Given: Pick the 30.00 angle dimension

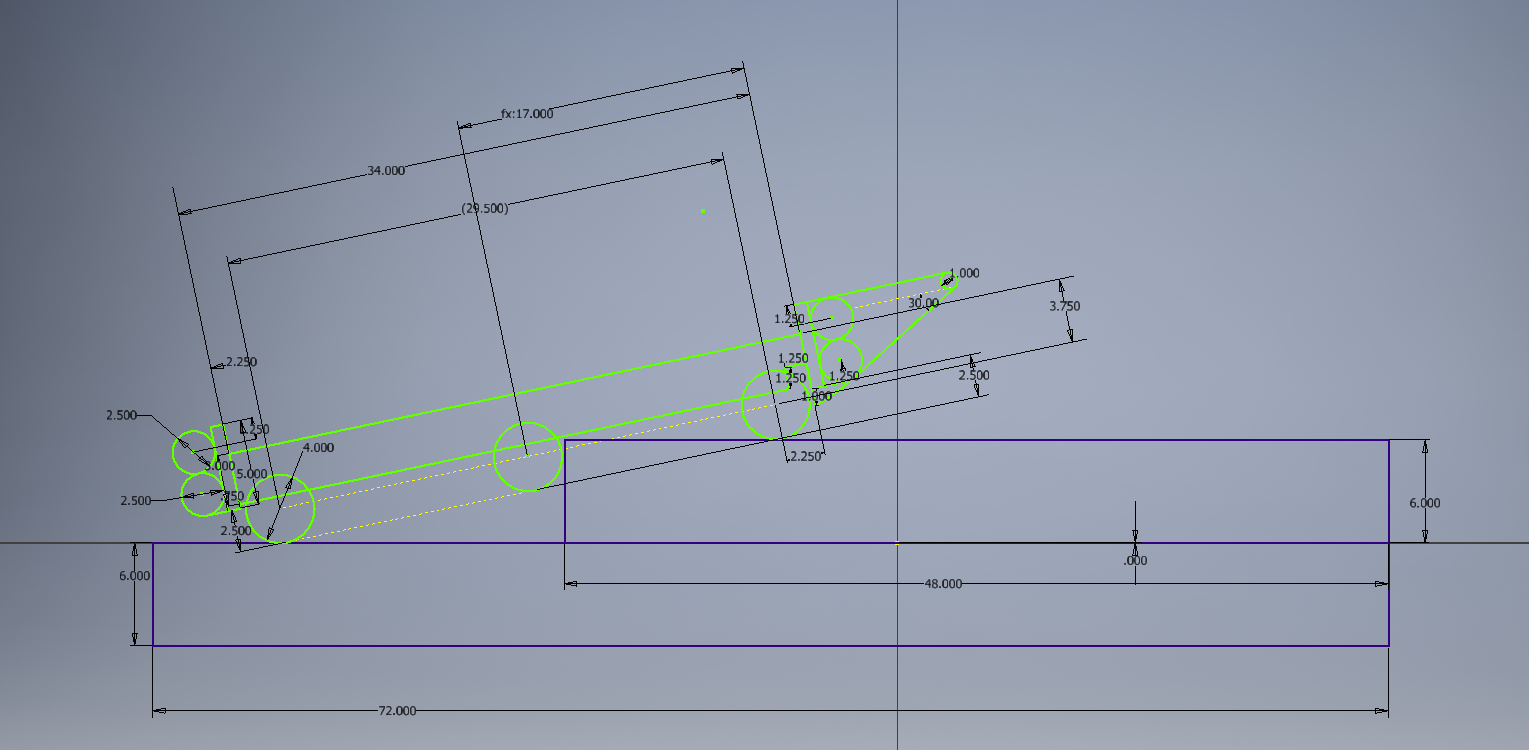Looking at the screenshot, I should coord(923,303).
